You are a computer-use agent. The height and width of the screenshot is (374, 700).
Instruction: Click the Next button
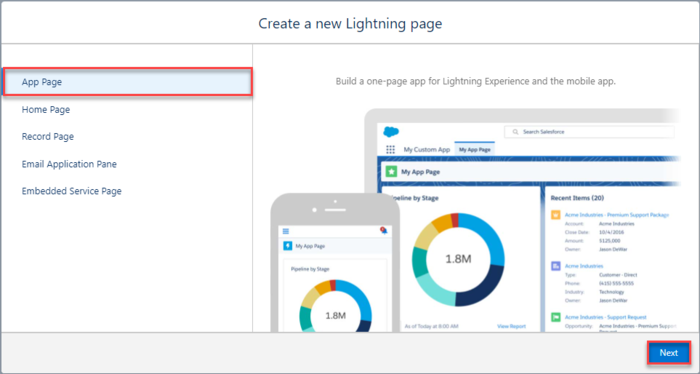(x=669, y=353)
